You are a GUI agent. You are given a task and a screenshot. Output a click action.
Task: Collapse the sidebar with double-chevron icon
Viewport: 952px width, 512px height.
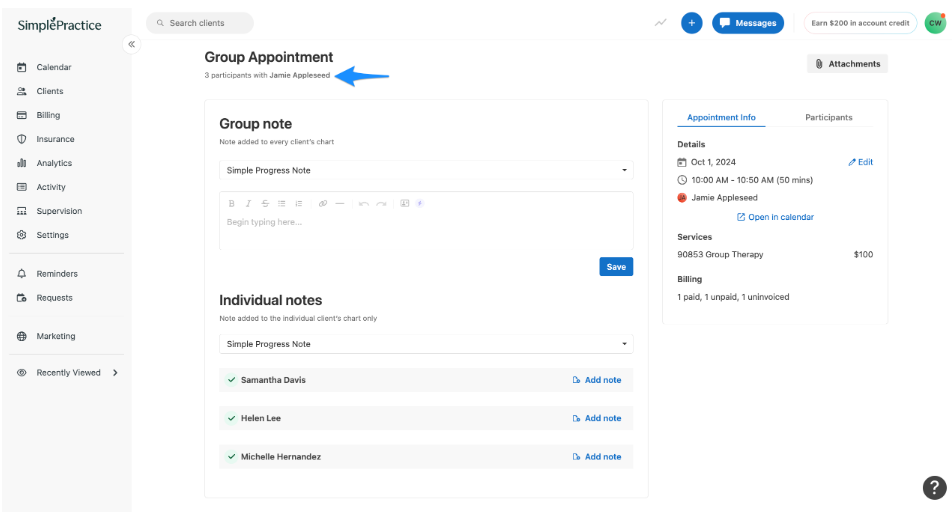(x=131, y=45)
